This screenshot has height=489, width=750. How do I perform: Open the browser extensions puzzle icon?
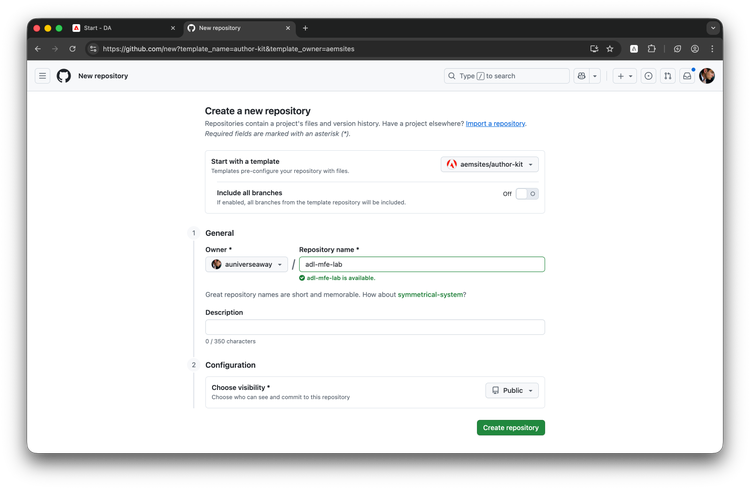coord(652,48)
